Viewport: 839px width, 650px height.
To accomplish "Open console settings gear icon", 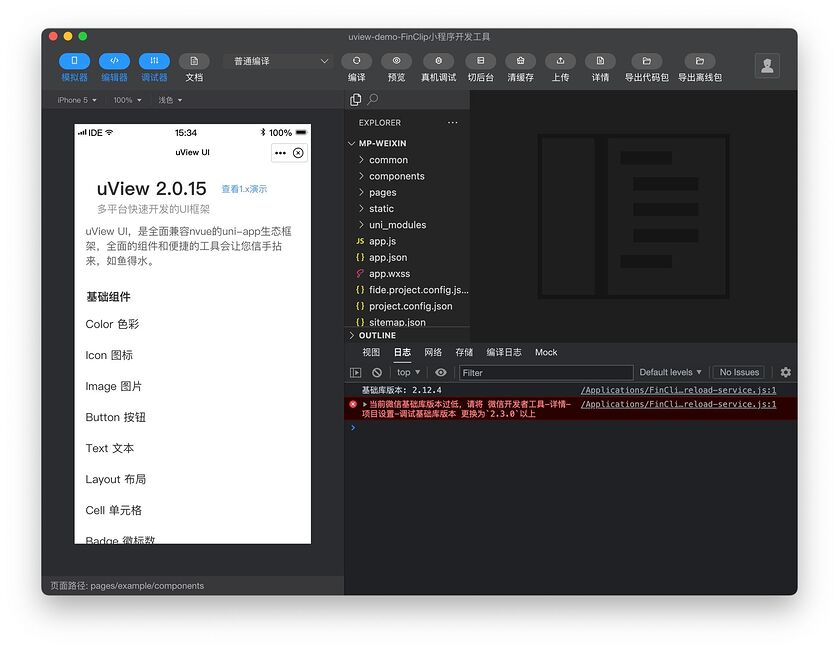I will click(785, 372).
